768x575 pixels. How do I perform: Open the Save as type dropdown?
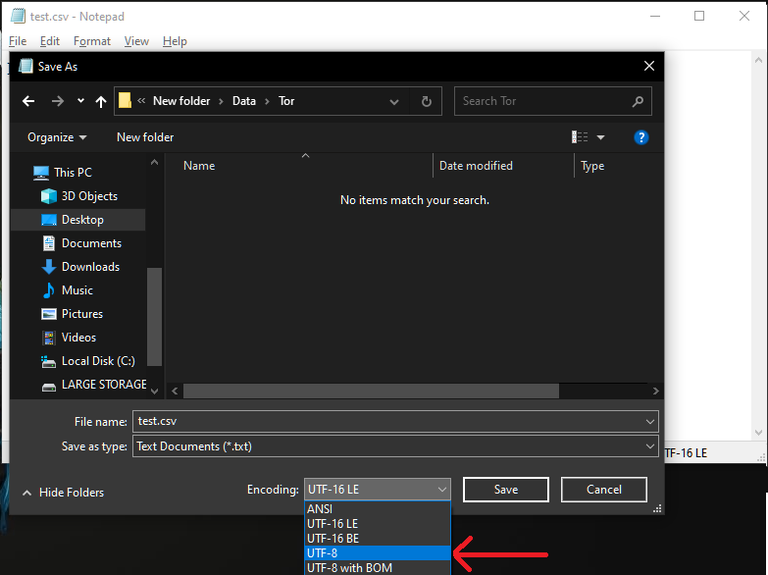click(395, 446)
